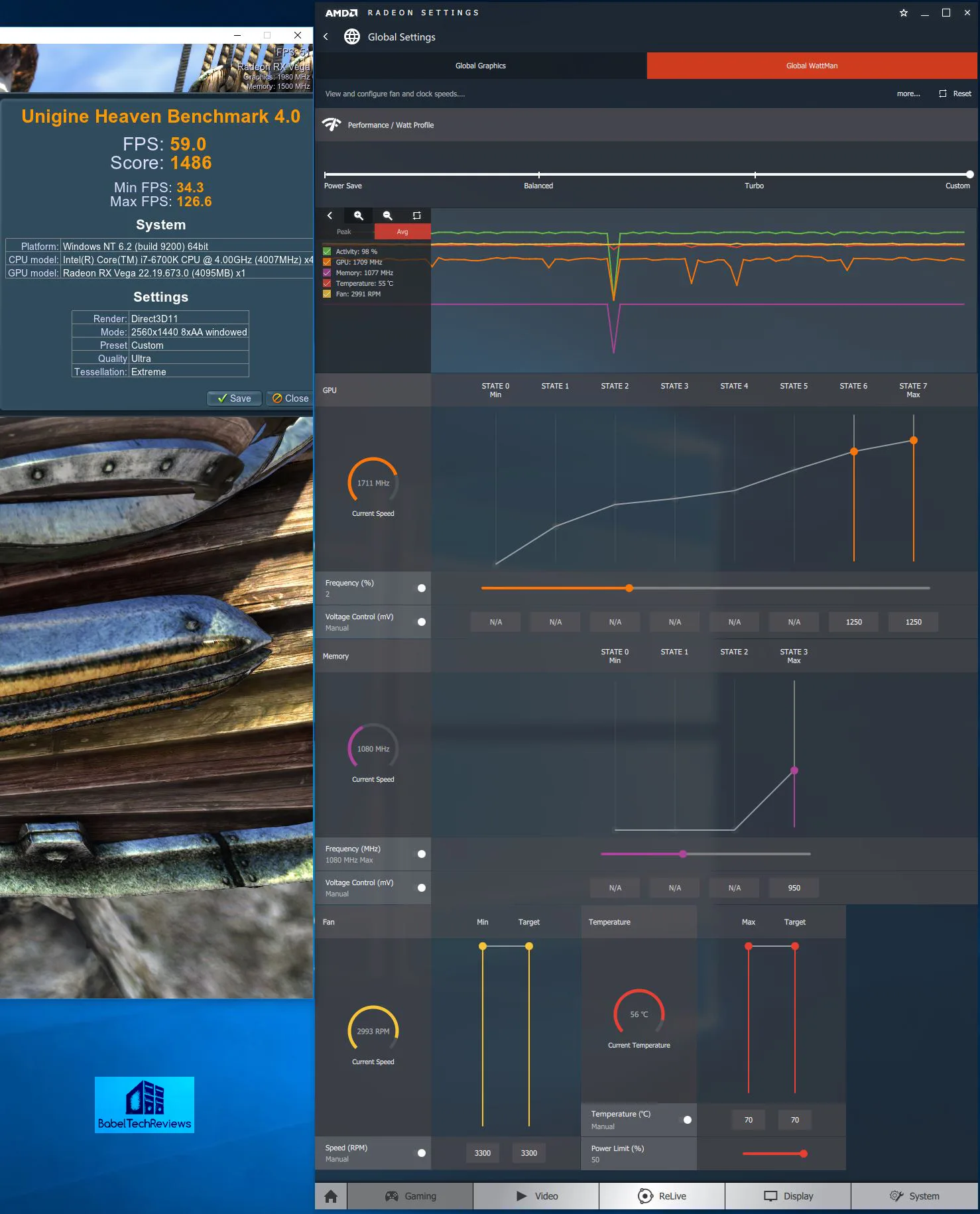Select GPU State 6 curve point
Screen dimensions: 980x1214
coord(854,452)
